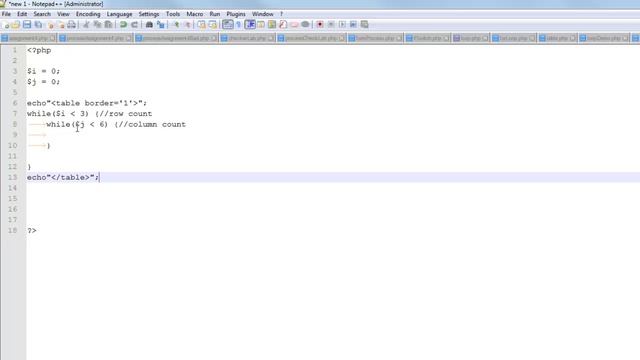The width and height of the screenshot is (640, 360).
Task: Show the Document Map panel icon
Action: [x=272, y=25]
